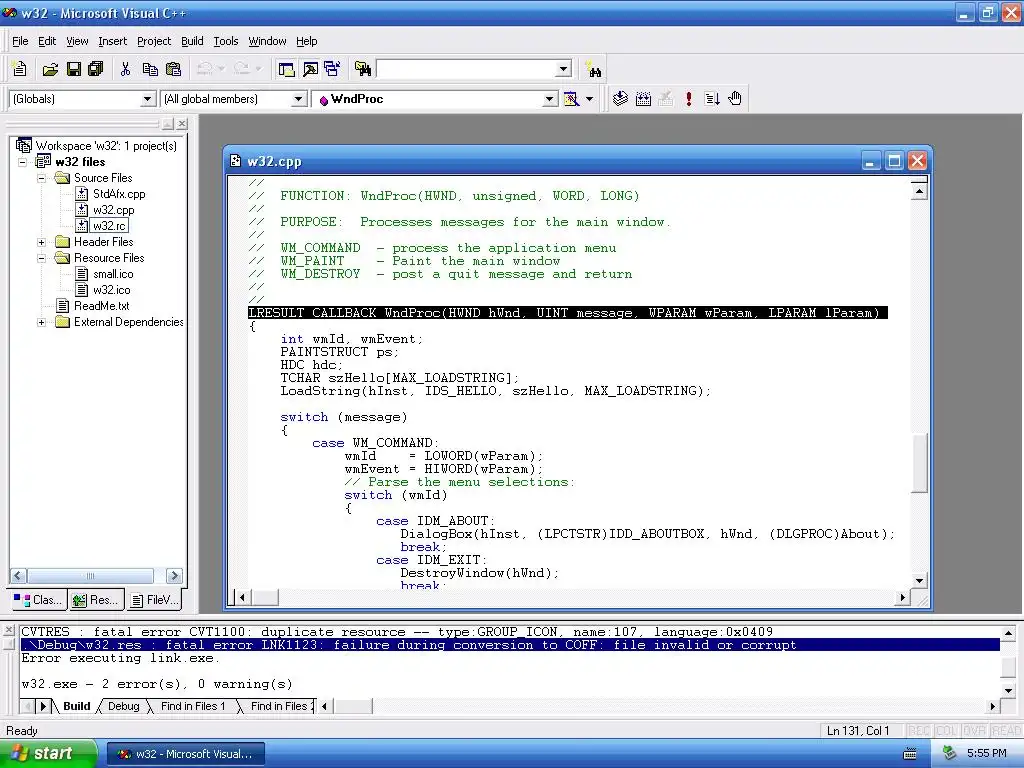Open the Window List icon
The height and width of the screenshot is (768, 1024).
tap(332, 69)
